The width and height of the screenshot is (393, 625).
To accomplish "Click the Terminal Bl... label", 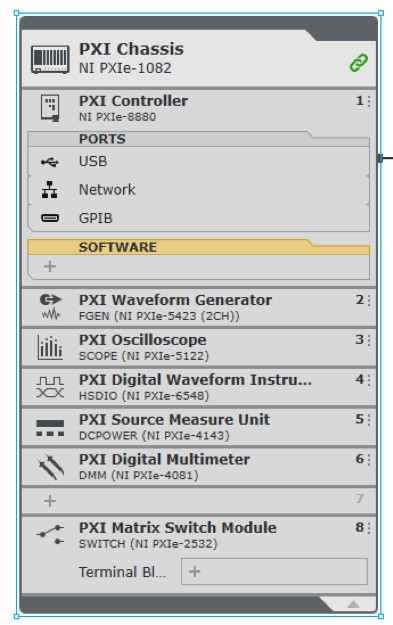I will point(122,572).
